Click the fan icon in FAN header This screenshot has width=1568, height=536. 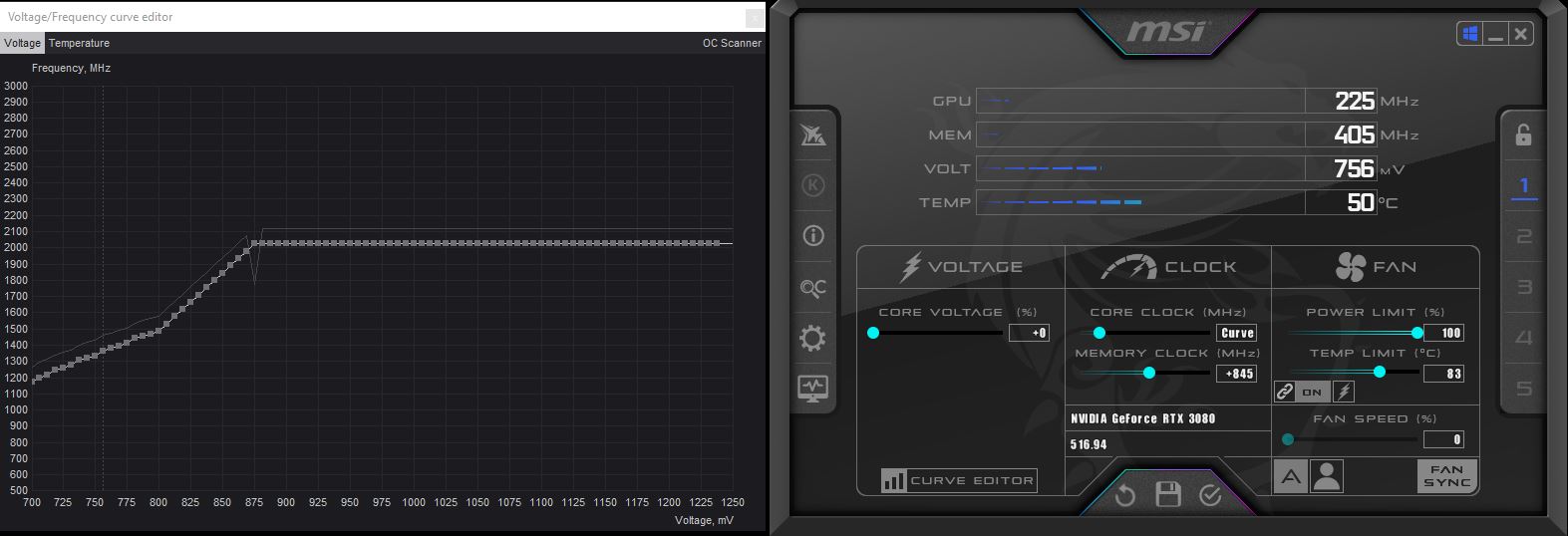1350,267
